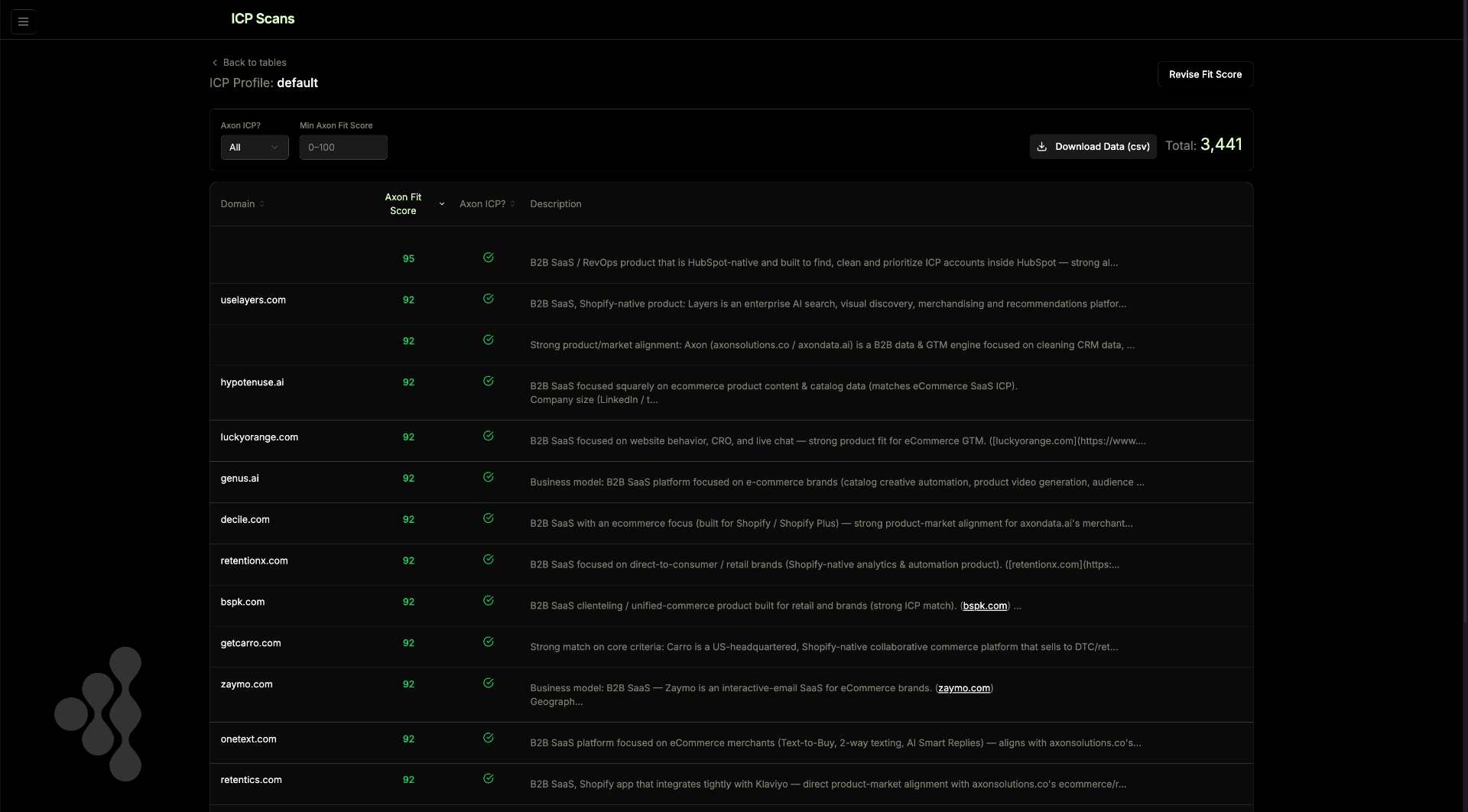This screenshot has height=812, width=1468.
Task: Select the uselayers.com domain cell
Action: [253, 300]
